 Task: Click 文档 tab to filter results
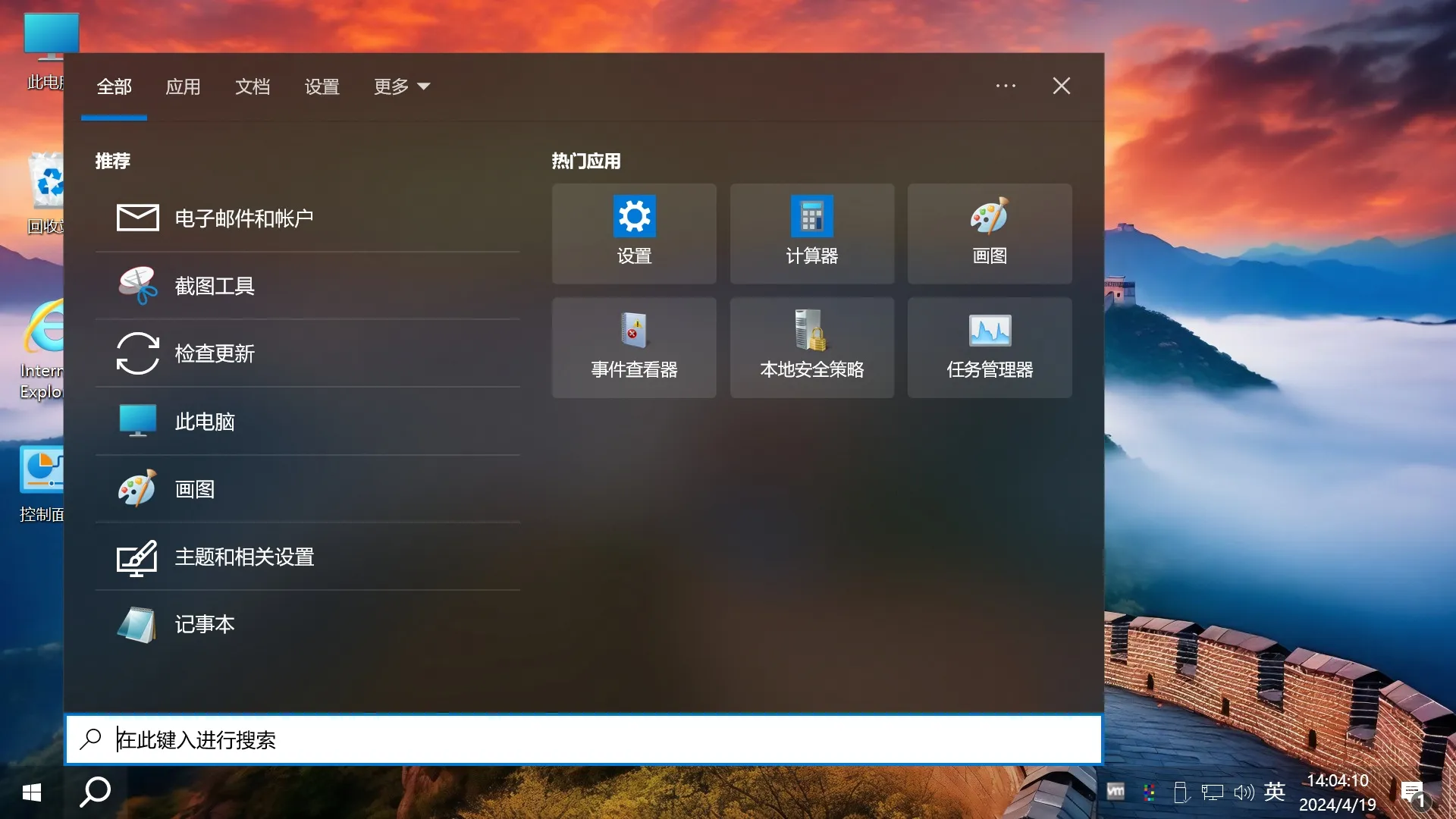pos(253,86)
